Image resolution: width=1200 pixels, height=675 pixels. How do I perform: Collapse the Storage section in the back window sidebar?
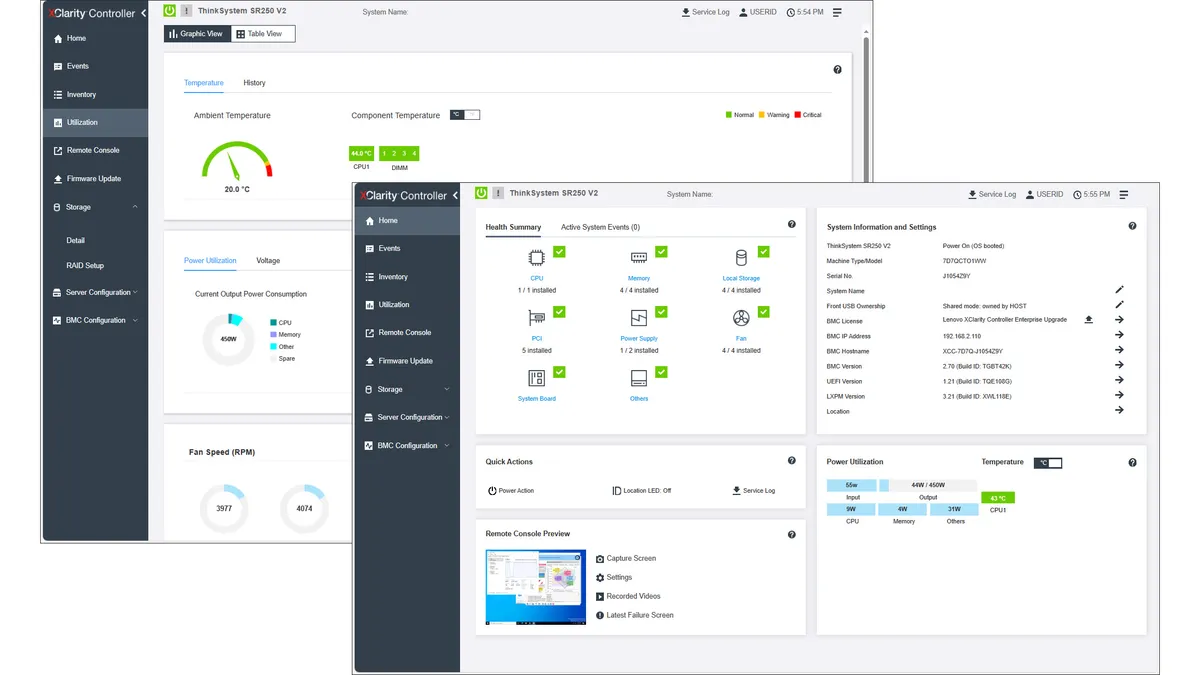pyautogui.click(x=135, y=207)
